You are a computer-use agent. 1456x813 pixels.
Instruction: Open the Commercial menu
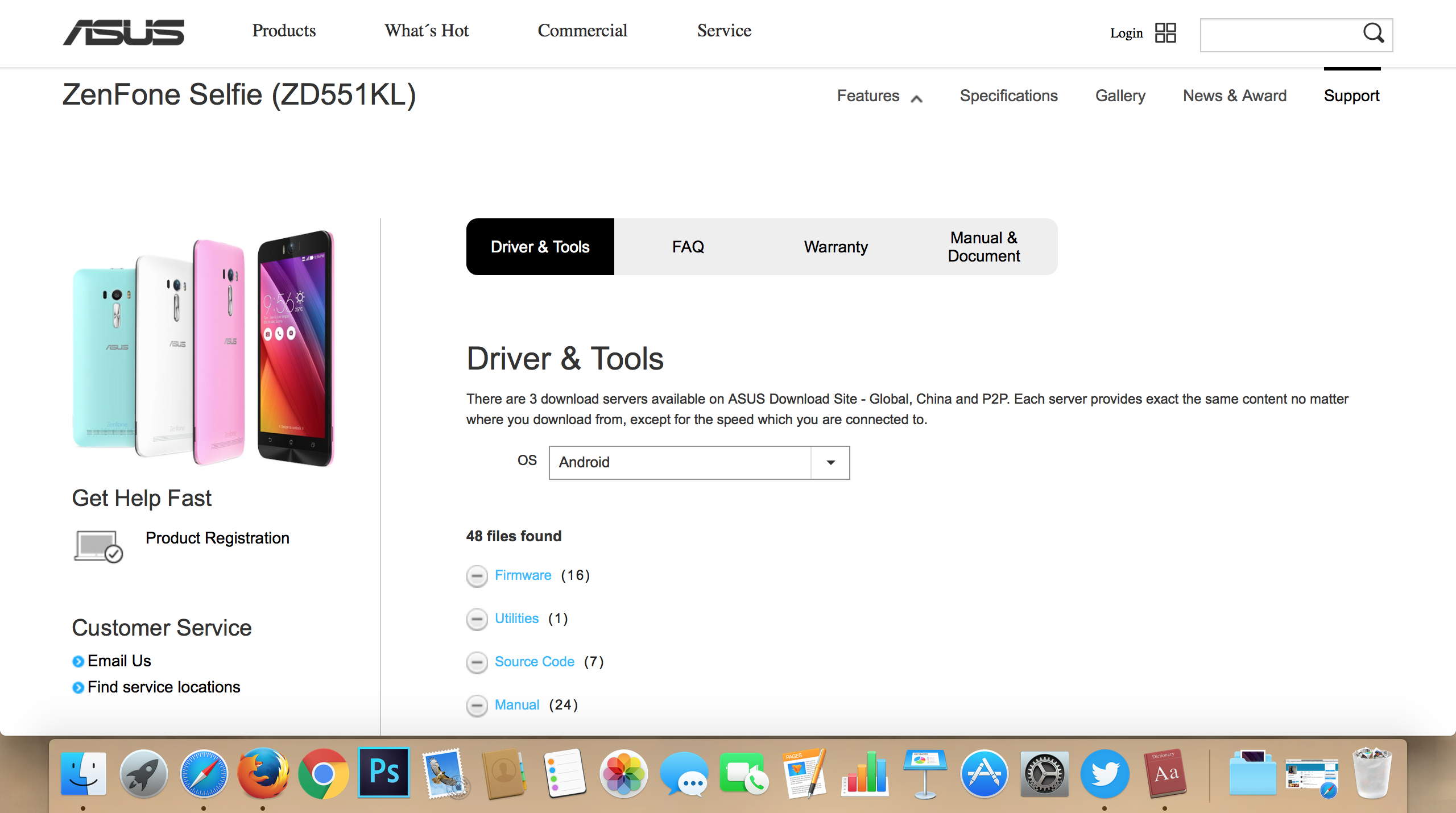coord(582,30)
